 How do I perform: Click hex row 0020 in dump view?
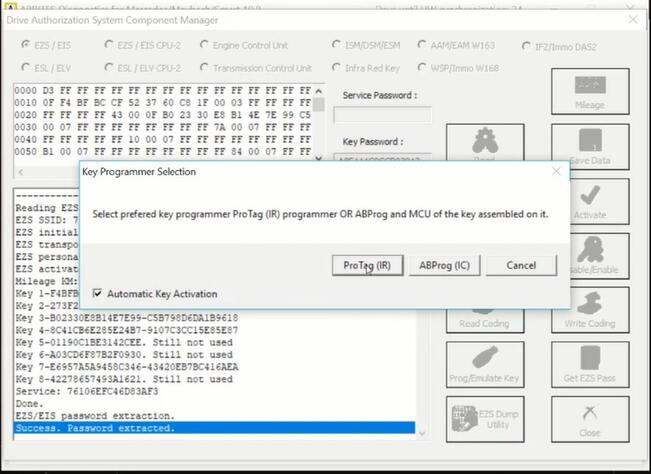(x=163, y=115)
